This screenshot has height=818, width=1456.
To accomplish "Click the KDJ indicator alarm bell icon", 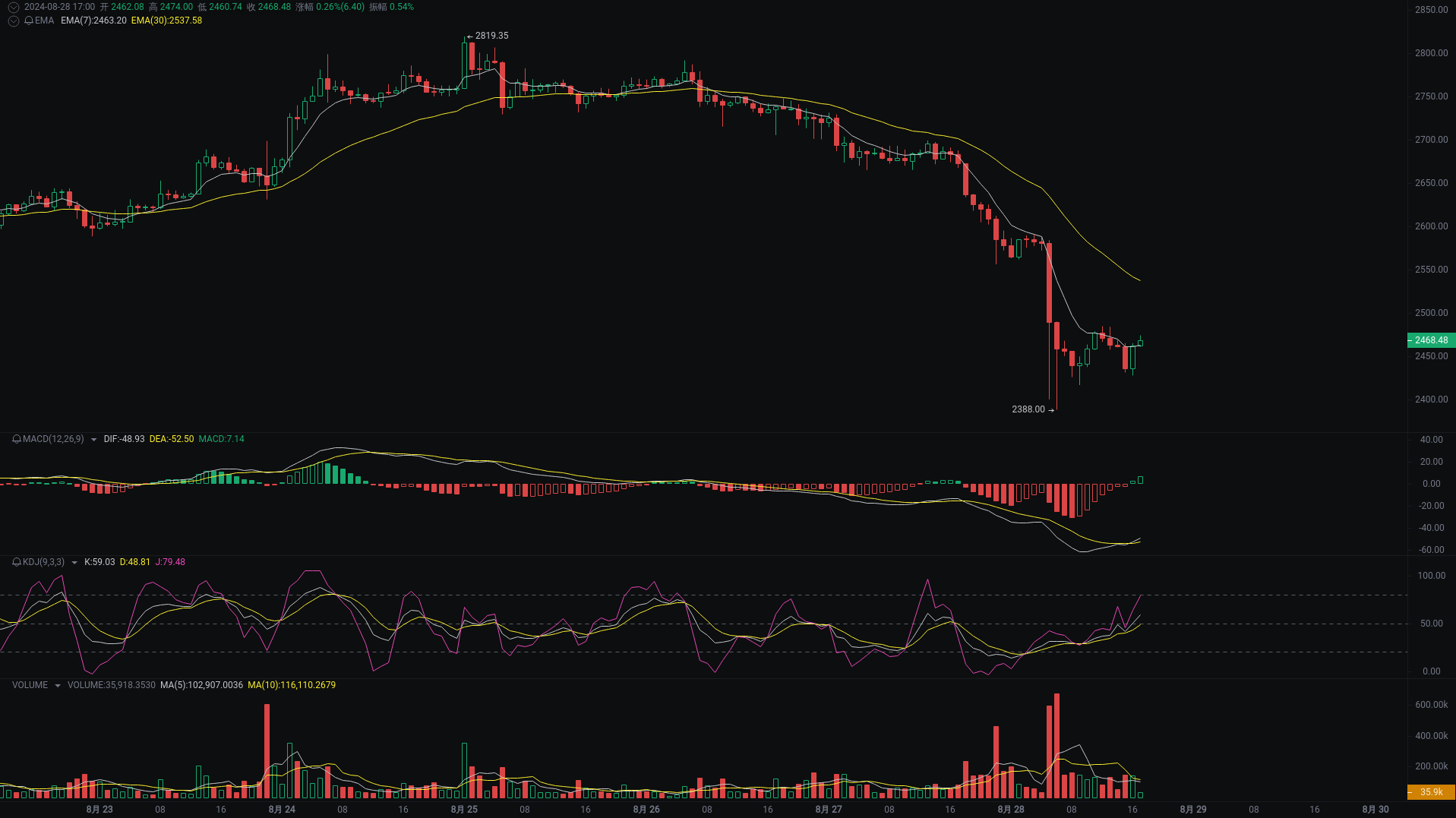I will click(x=16, y=563).
